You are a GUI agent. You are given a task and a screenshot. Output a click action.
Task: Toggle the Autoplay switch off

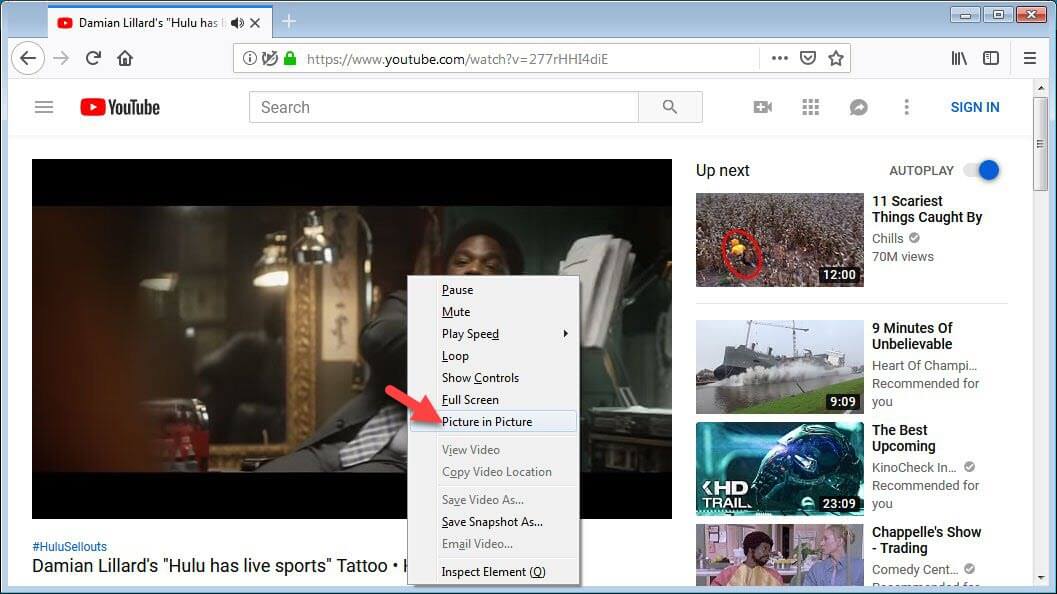(982, 170)
